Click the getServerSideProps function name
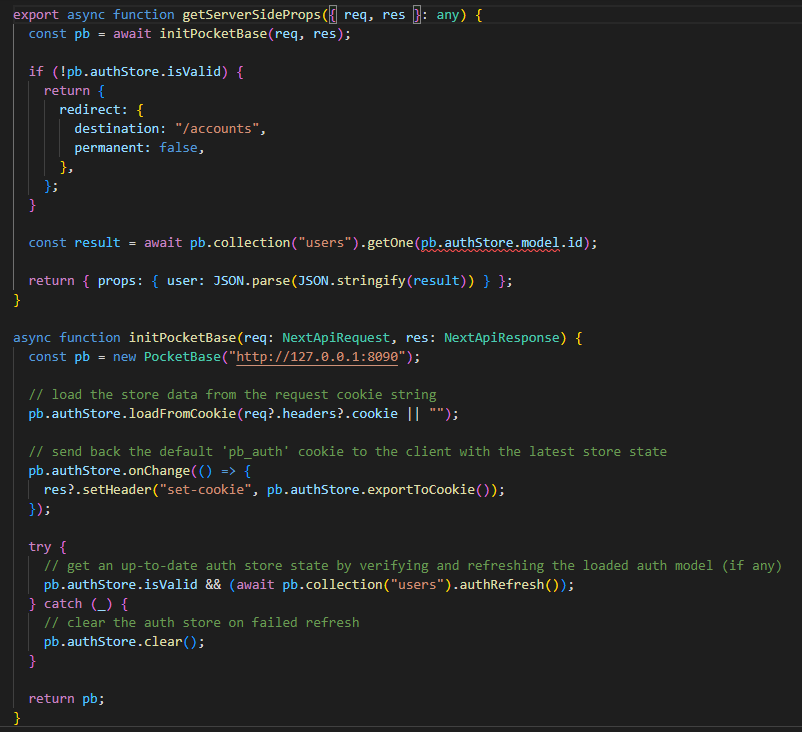Viewport: 802px width, 732px height. click(252, 15)
